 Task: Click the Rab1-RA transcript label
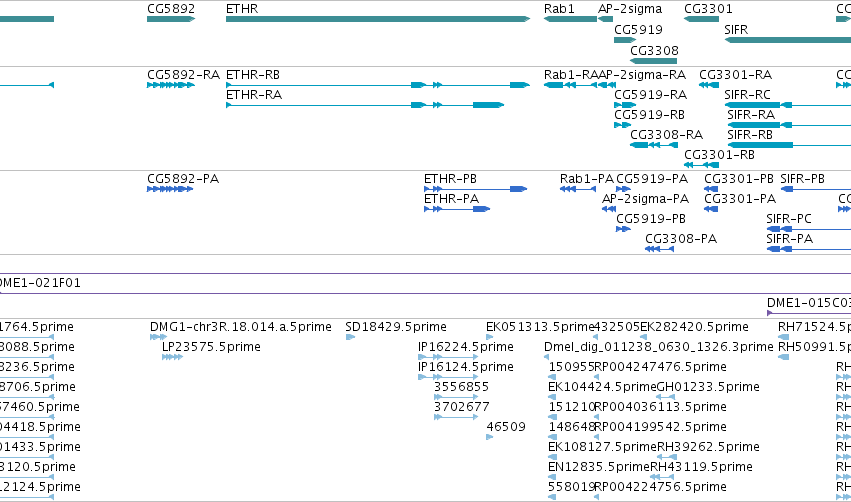click(571, 75)
